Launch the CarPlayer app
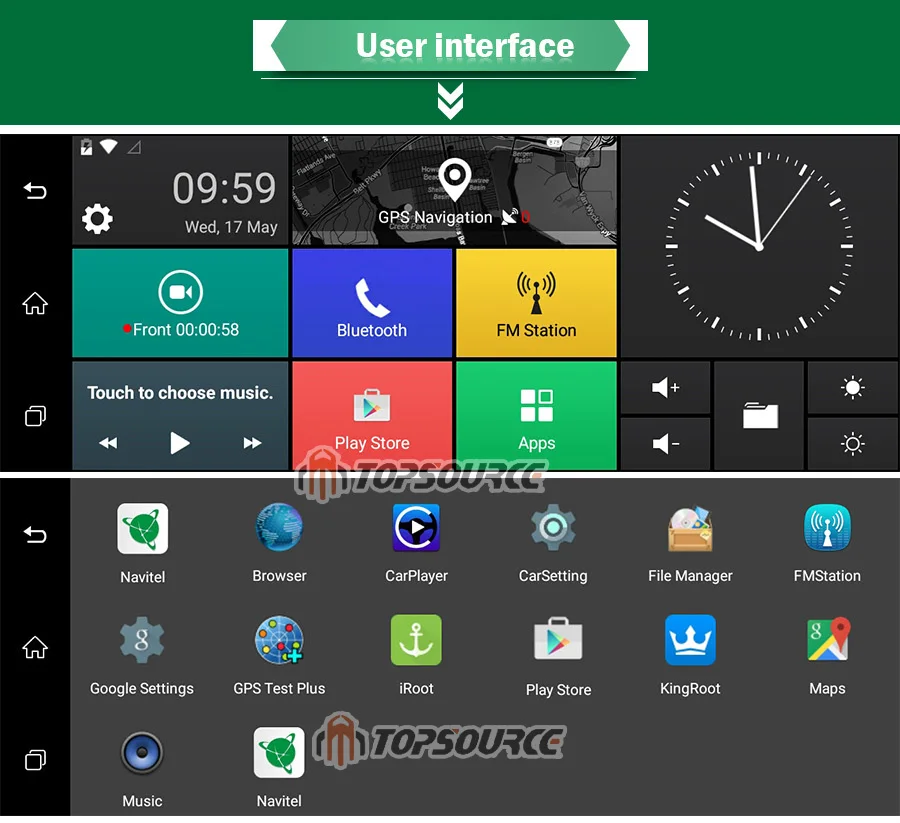This screenshot has height=823, width=900. point(416,543)
